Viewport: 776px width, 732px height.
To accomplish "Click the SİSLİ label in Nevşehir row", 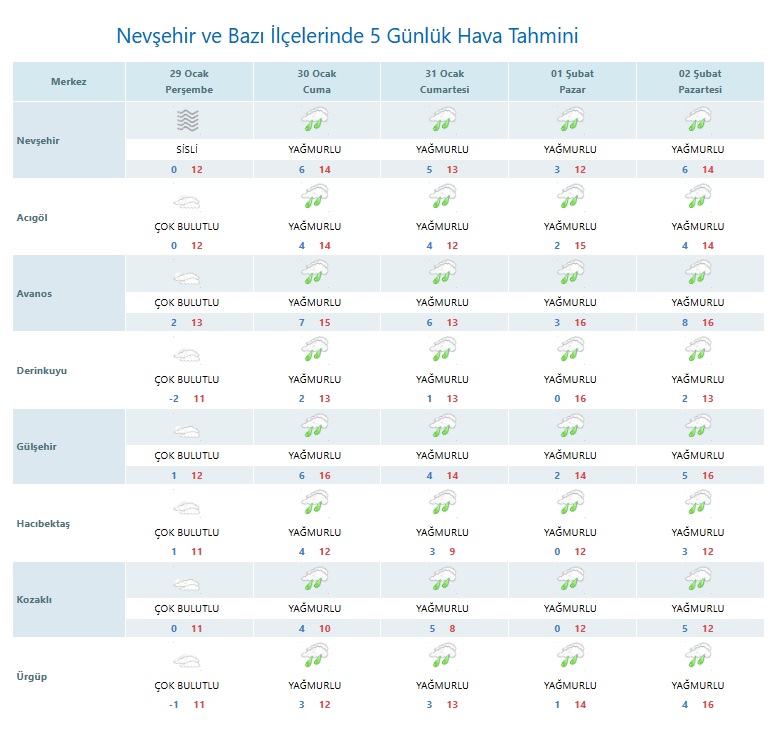I will [186, 150].
